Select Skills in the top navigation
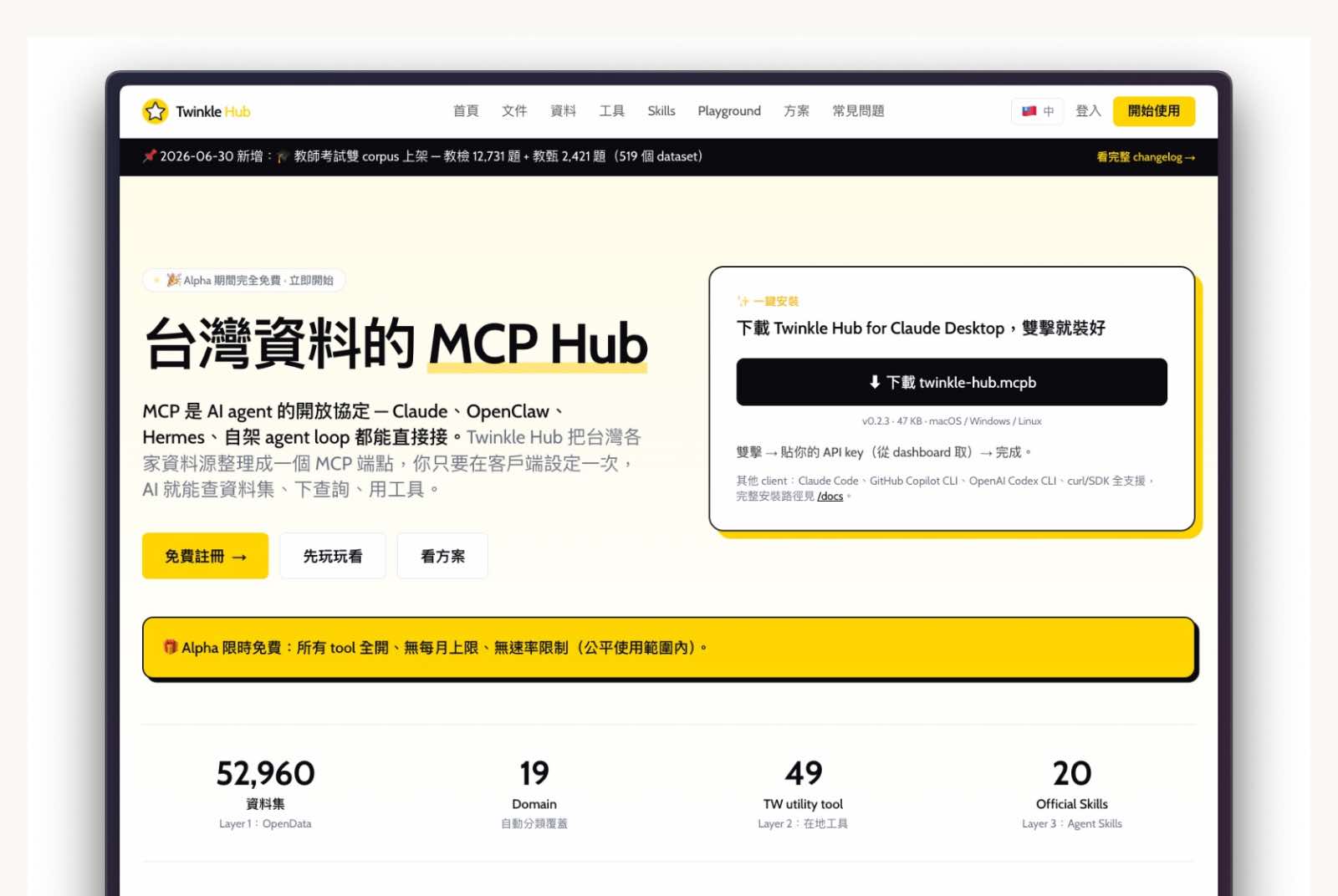 coord(661,111)
